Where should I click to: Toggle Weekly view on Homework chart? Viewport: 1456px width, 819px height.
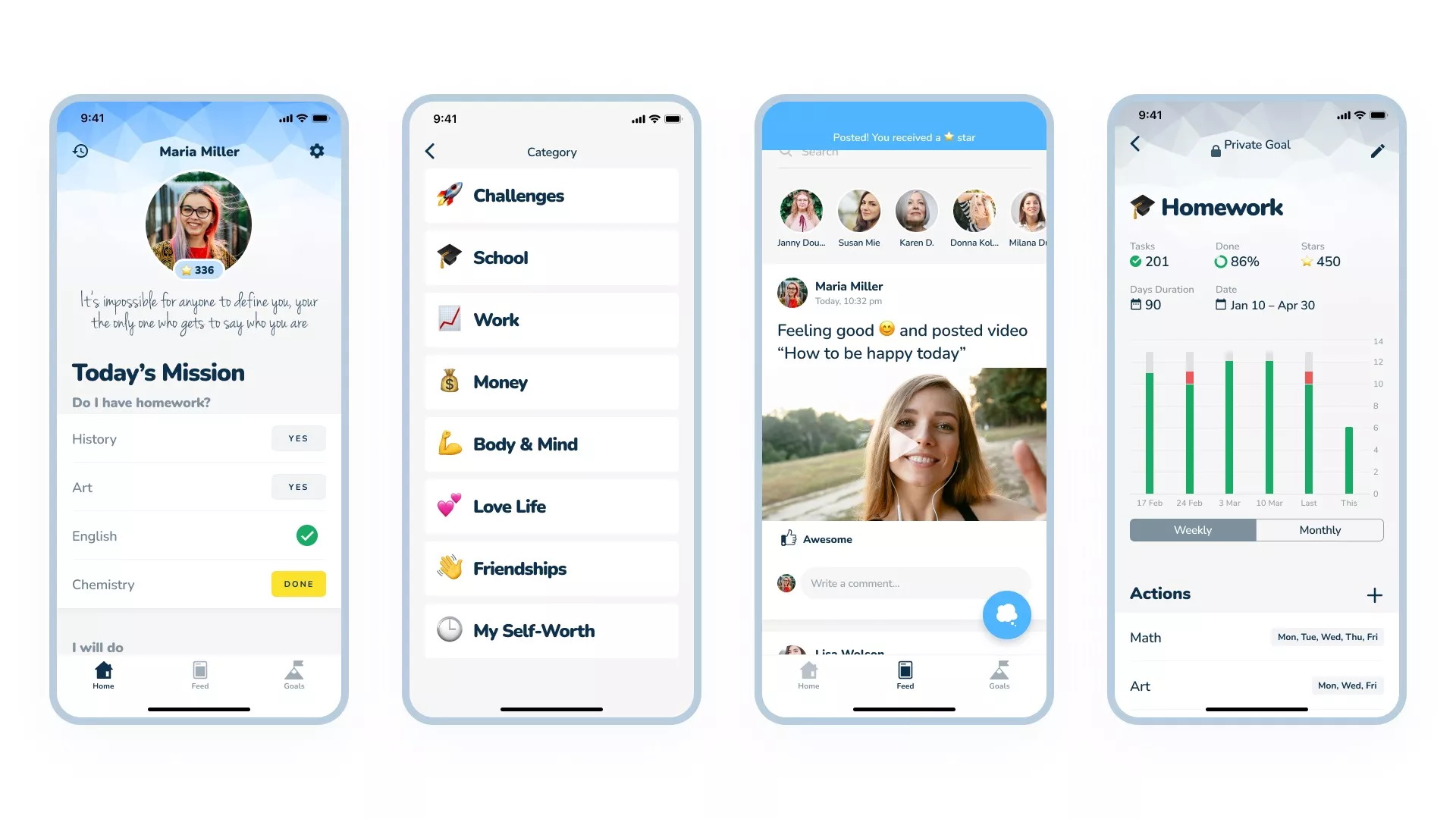[x=1192, y=530]
